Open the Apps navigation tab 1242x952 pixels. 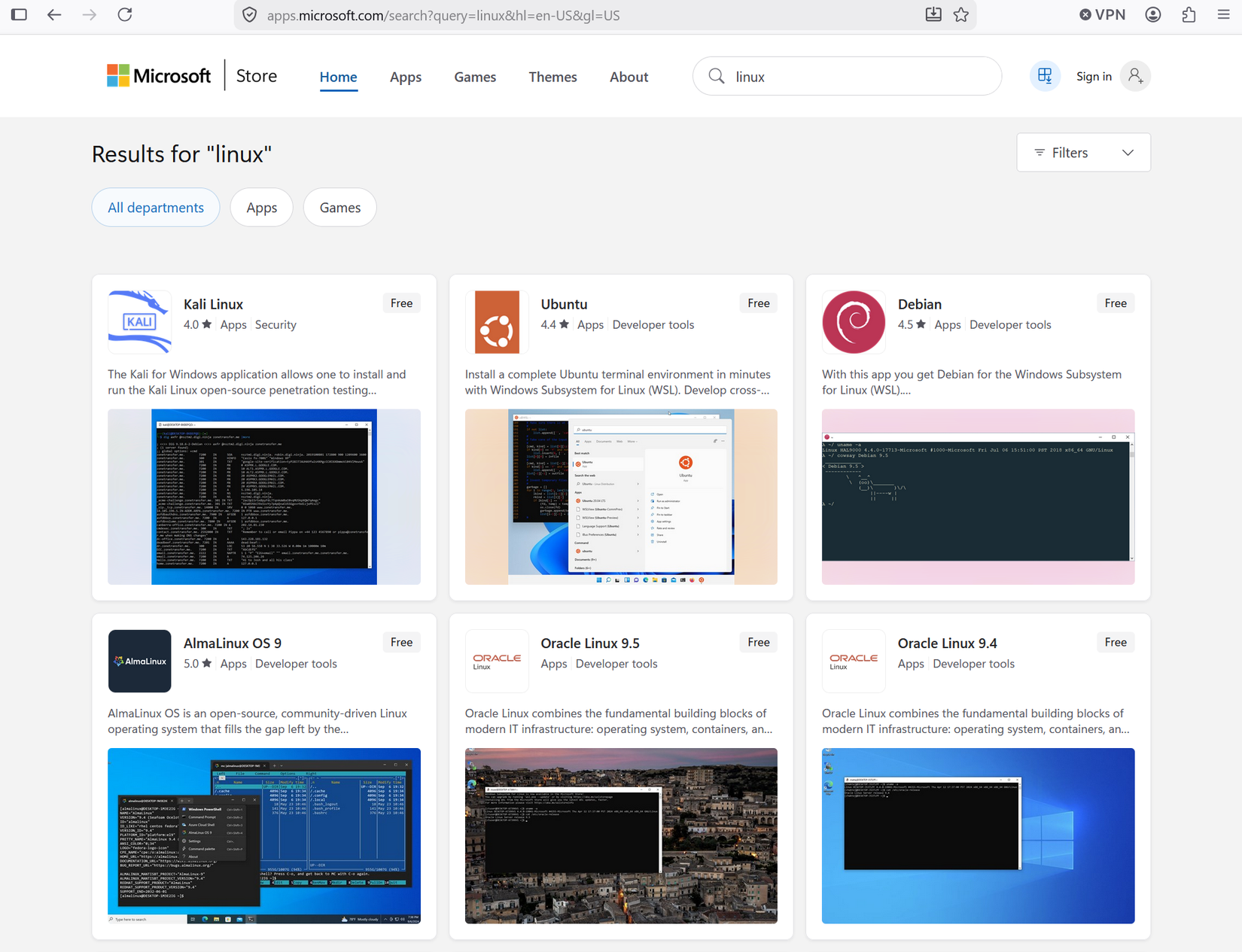pyautogui.click(x=406, y=77)
